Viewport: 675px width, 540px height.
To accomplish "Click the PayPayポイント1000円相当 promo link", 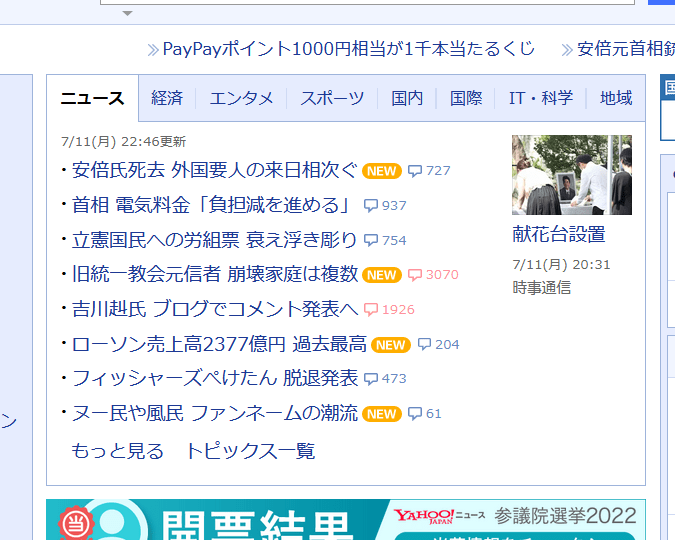I will click(349, 49).
